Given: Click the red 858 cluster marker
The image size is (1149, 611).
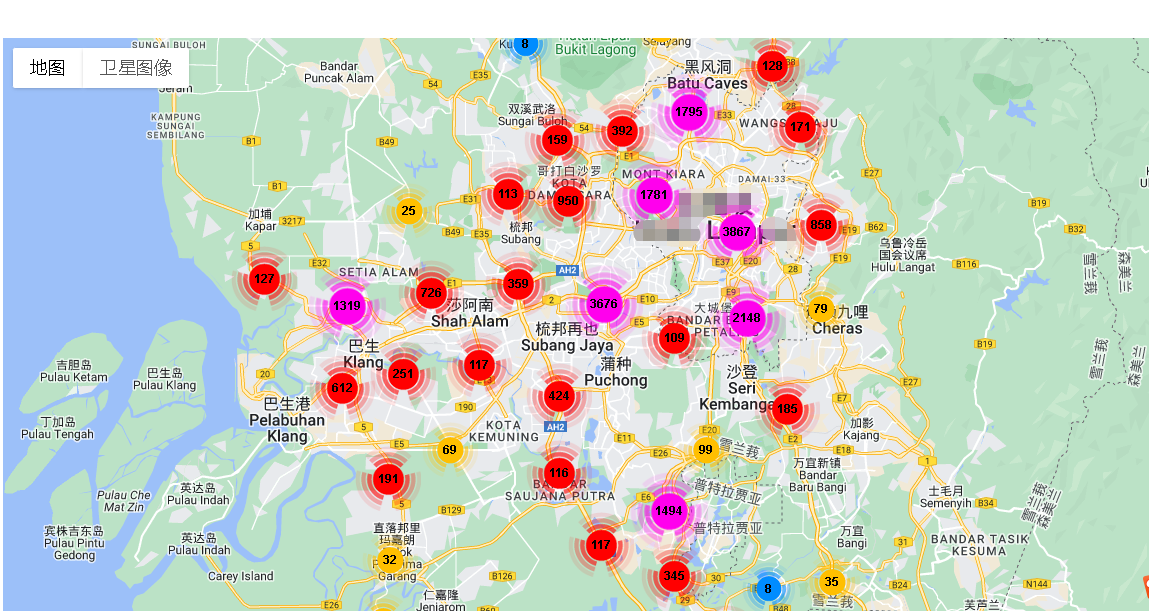Looking at the screenshot, I should (x=821, y=225).
